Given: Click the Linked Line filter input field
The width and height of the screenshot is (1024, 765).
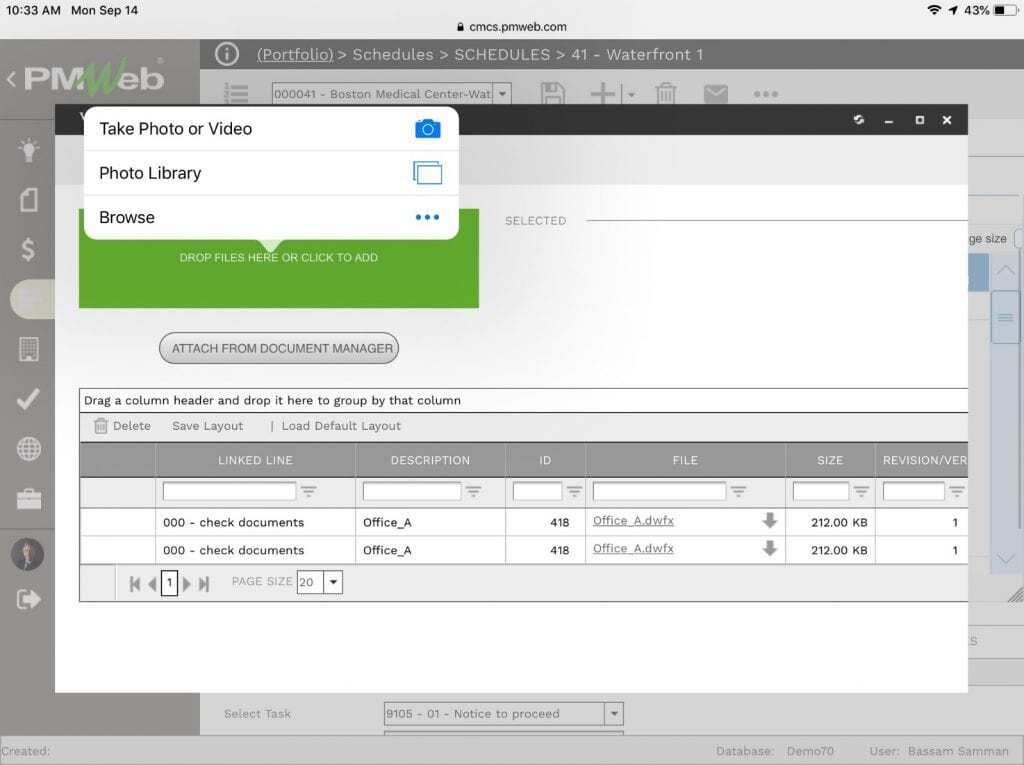Looking at the screenshot, I should click(229, 492).
